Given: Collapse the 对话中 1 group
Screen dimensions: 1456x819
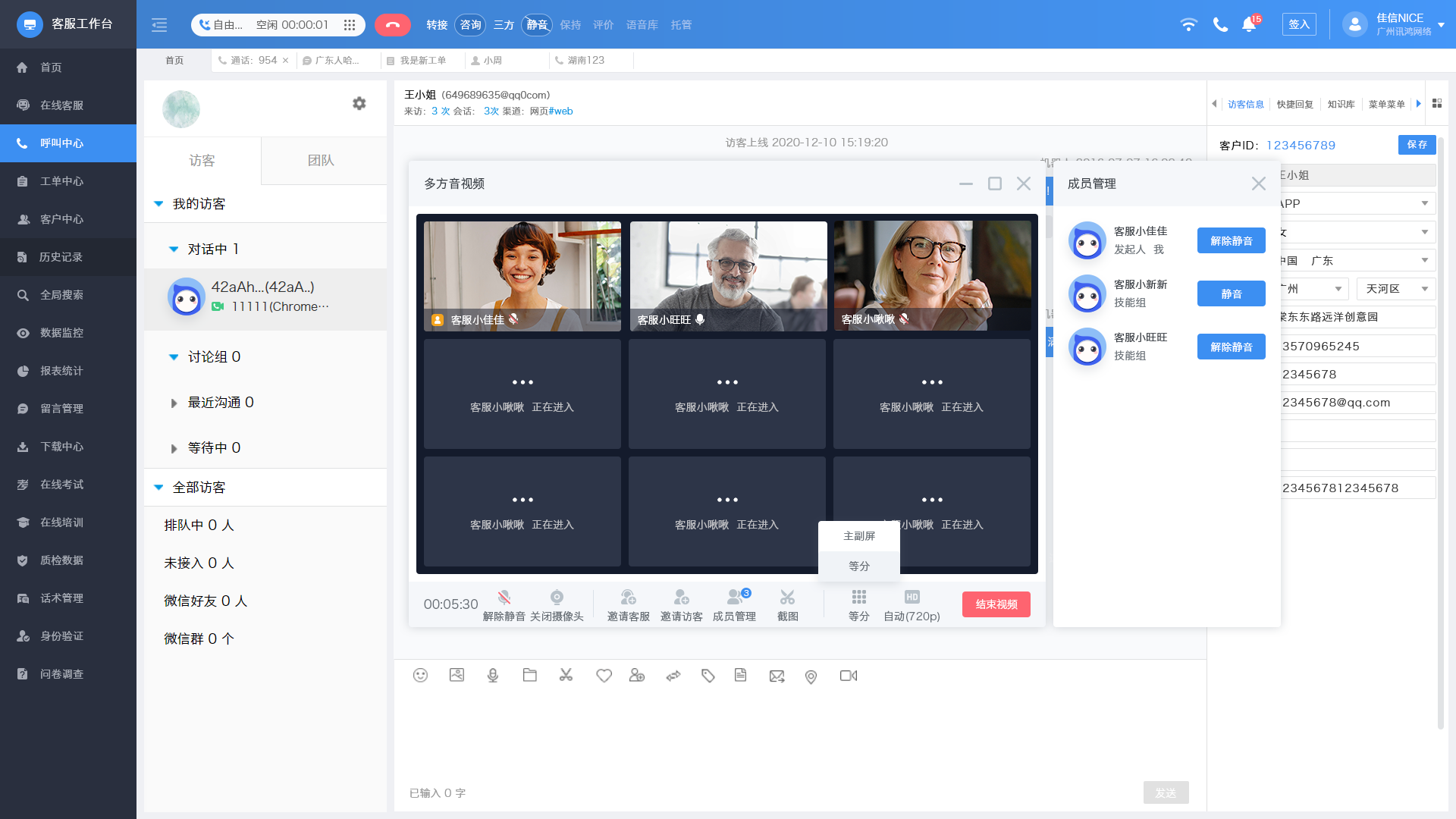Looking at the screenshot, I should point(174,249).
